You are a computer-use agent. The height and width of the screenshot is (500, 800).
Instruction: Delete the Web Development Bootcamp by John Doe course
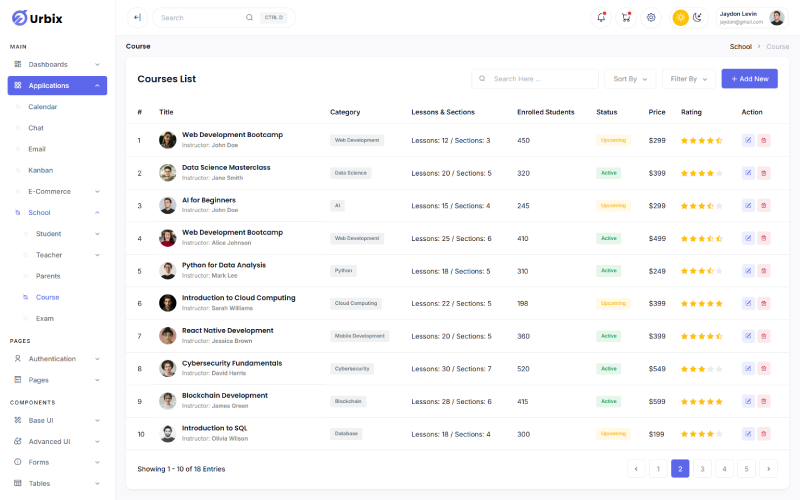[x=764, y=140]
